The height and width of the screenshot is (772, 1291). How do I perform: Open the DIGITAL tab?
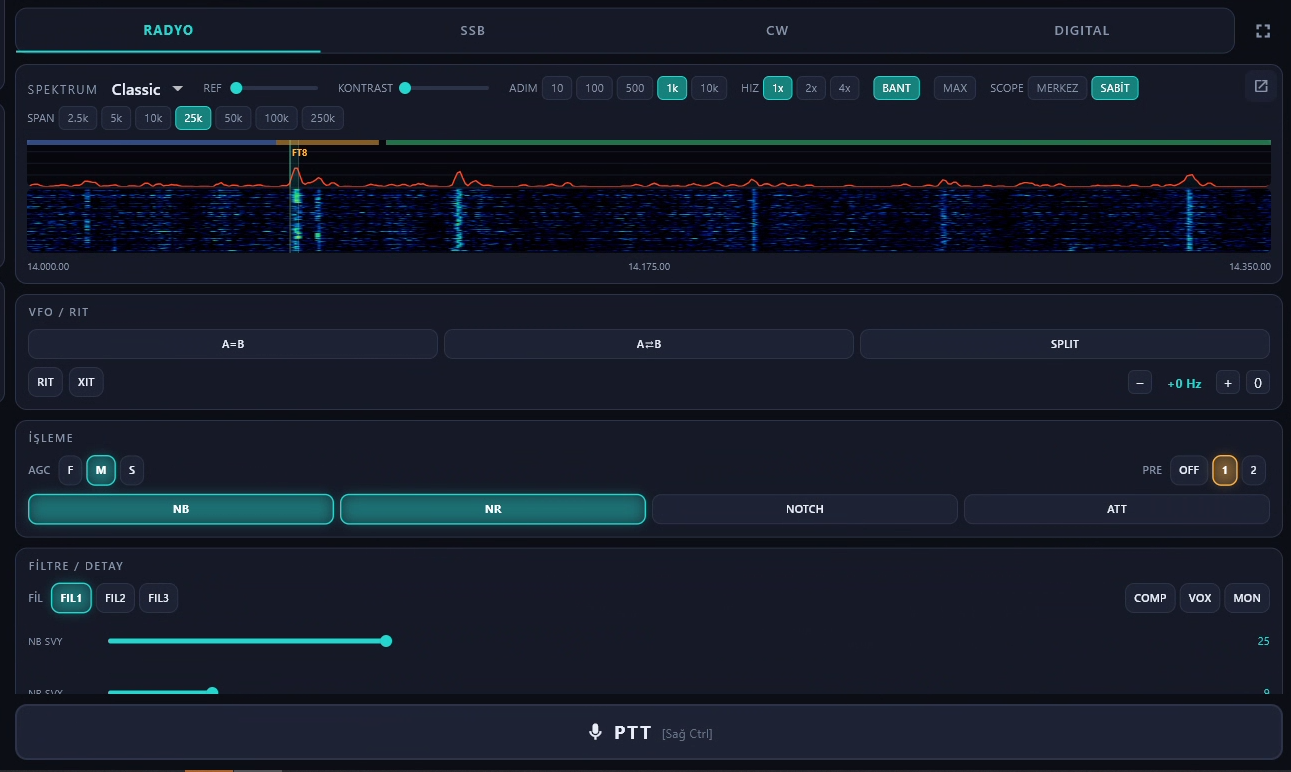coord(1082,30)
